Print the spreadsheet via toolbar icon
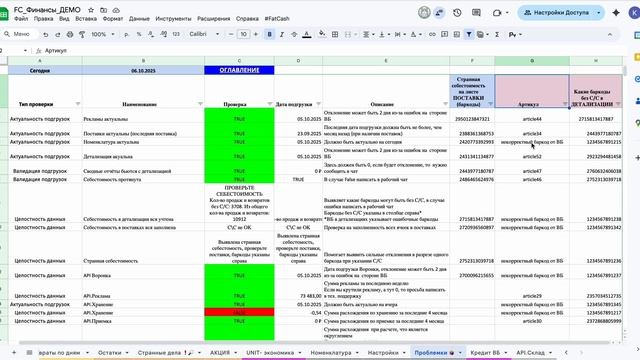Viewport: 640px width, 360px height. [x=70, y=35]
